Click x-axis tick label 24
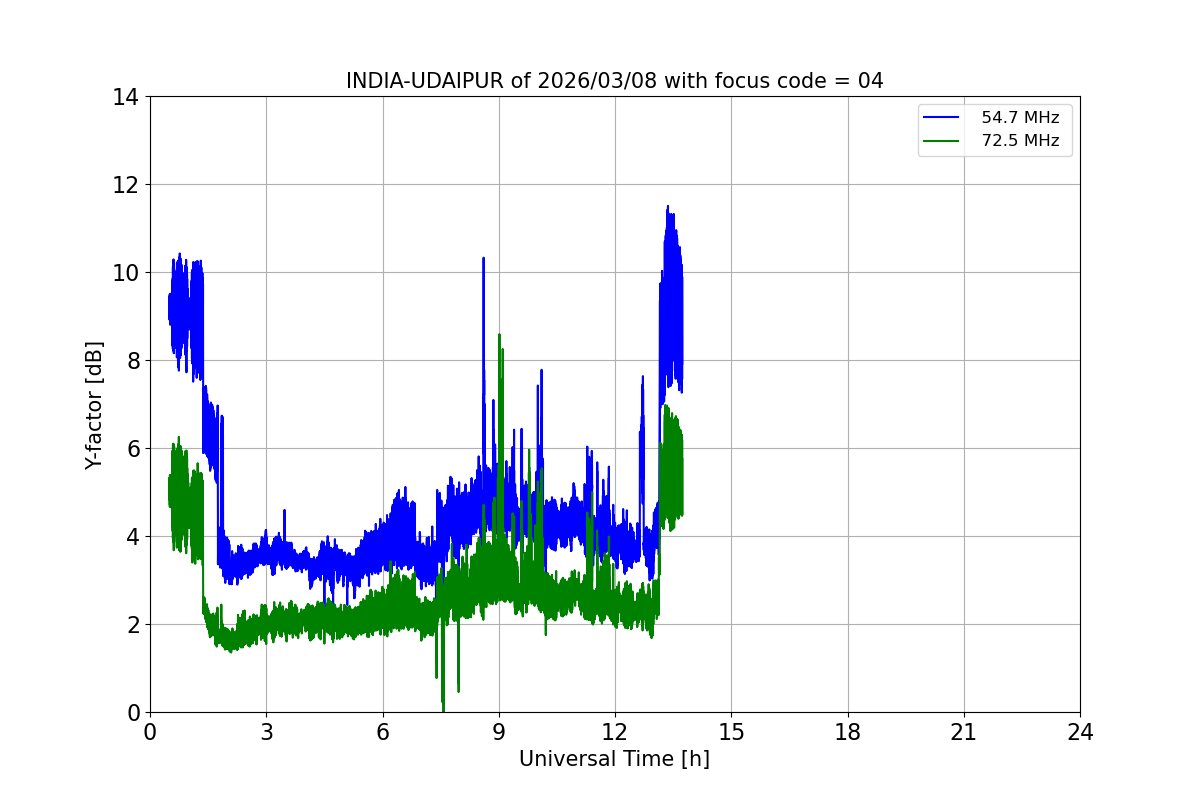The image size is (1200, 800). tap(1080, 732)
